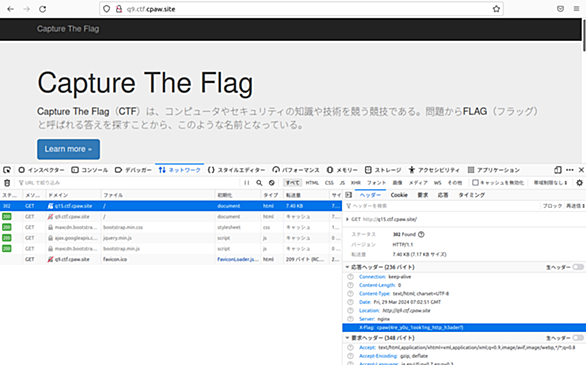Open the ストレージ tab
Viewport: 586px width, 365px height.
point(383,170)
